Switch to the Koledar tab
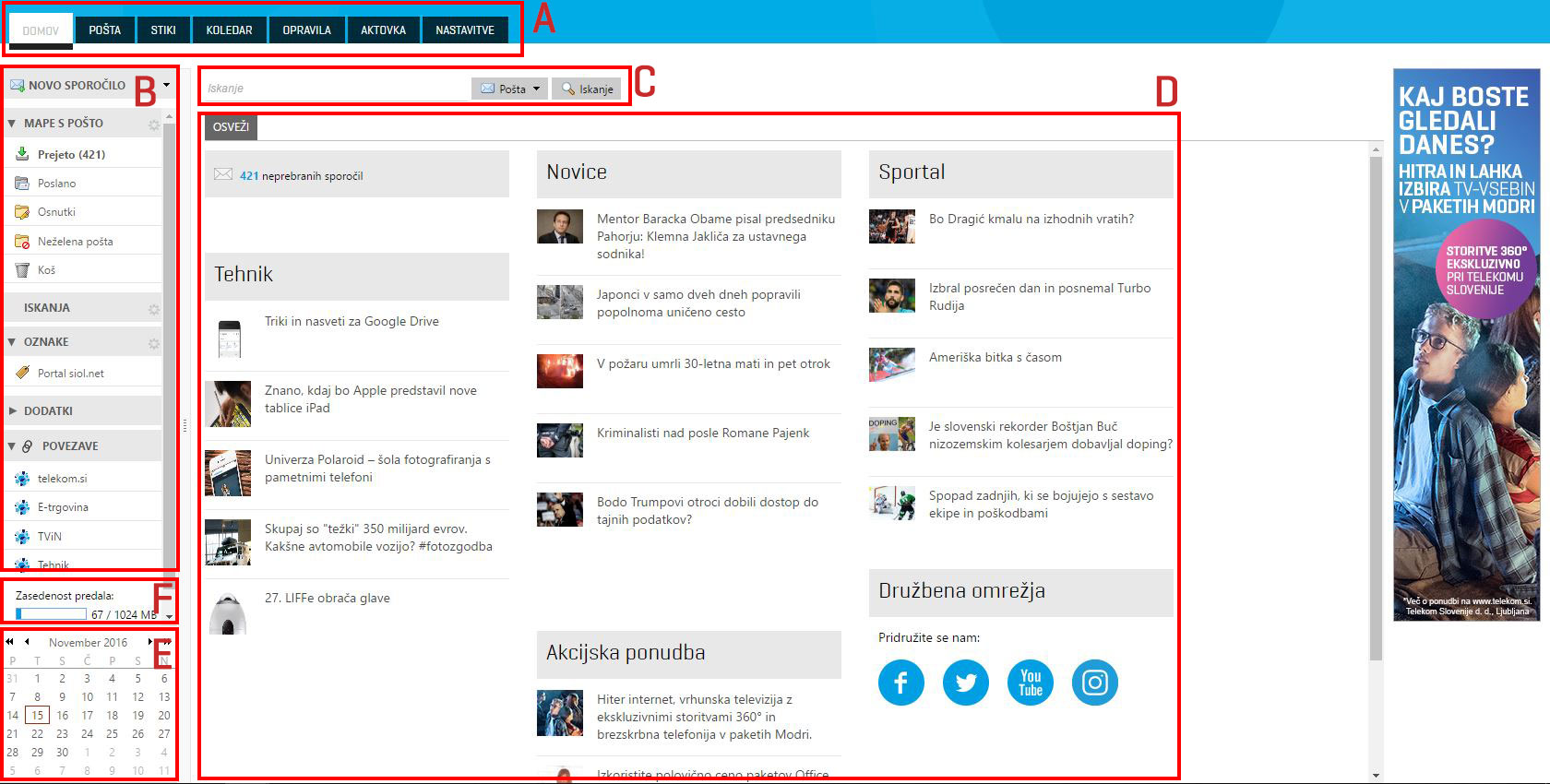This screenshot has width=1550, height=784. [229, 30]
